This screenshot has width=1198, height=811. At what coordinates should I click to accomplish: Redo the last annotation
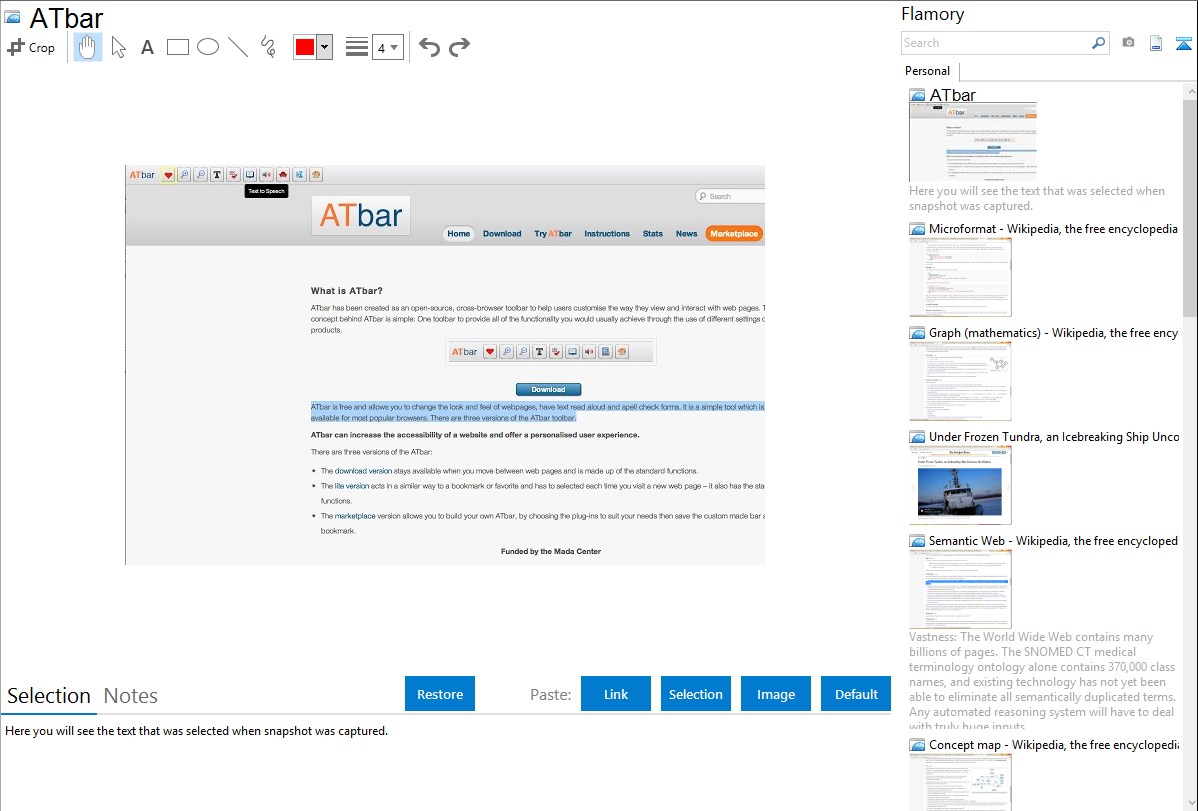459,47
